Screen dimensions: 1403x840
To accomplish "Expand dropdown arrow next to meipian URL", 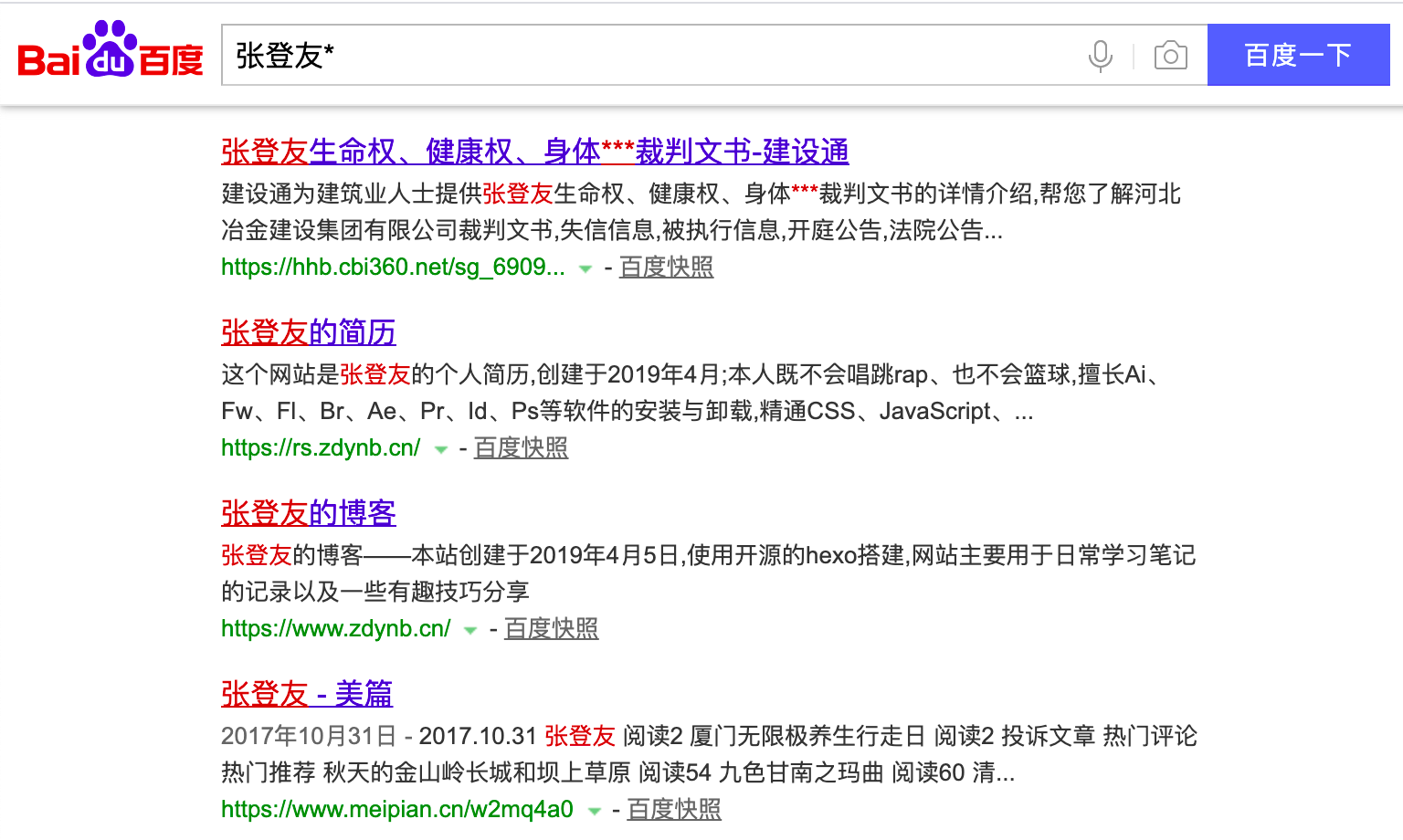I will click(594, 812).
